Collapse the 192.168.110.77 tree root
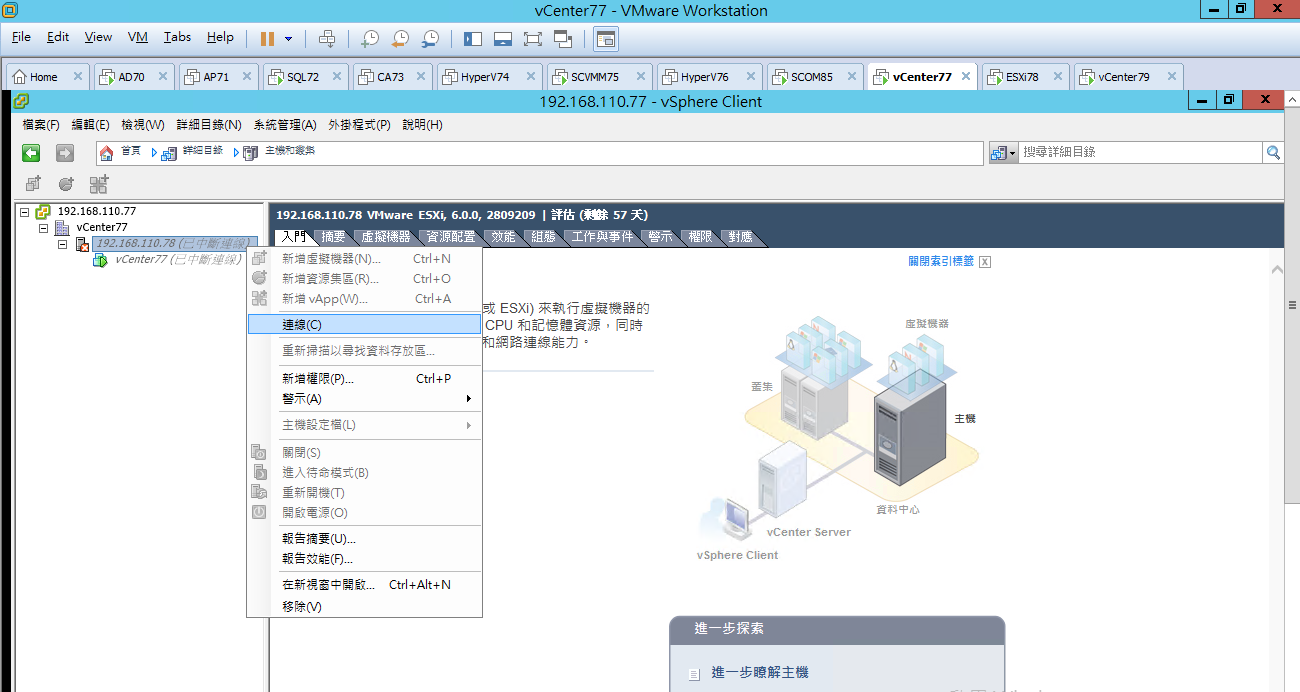1300x692 pixels. point(25,212)
